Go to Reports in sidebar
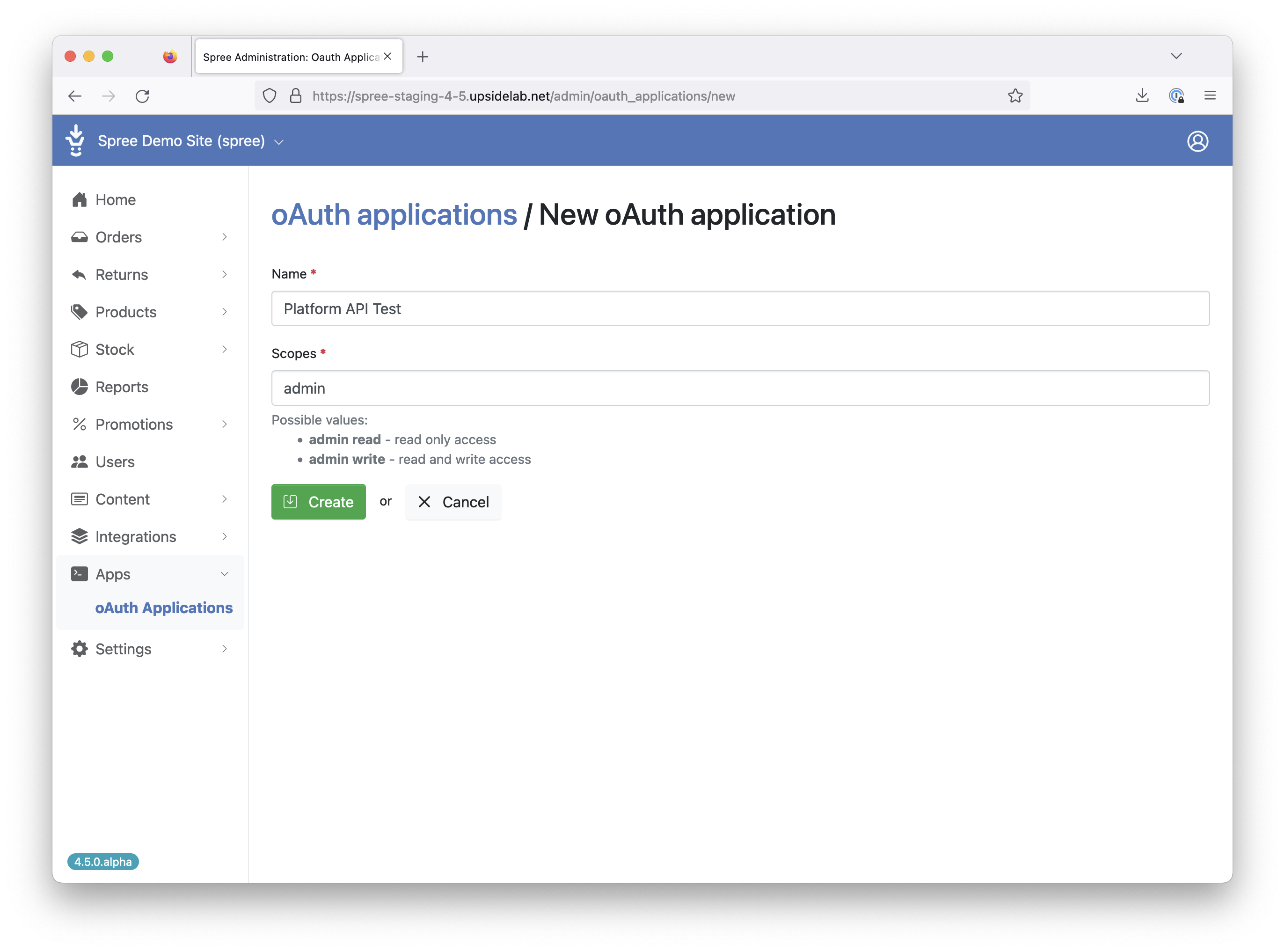1285x952 pixels. click(x=122, y=387)
